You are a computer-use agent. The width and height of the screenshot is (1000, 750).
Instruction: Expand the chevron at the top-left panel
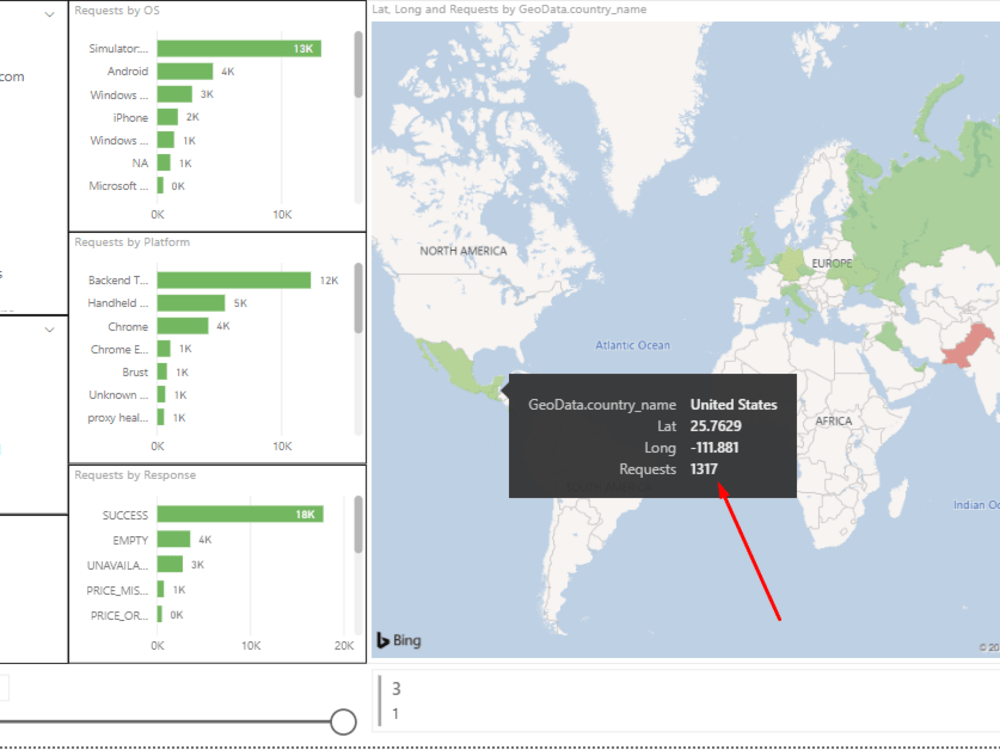[47, 15]
